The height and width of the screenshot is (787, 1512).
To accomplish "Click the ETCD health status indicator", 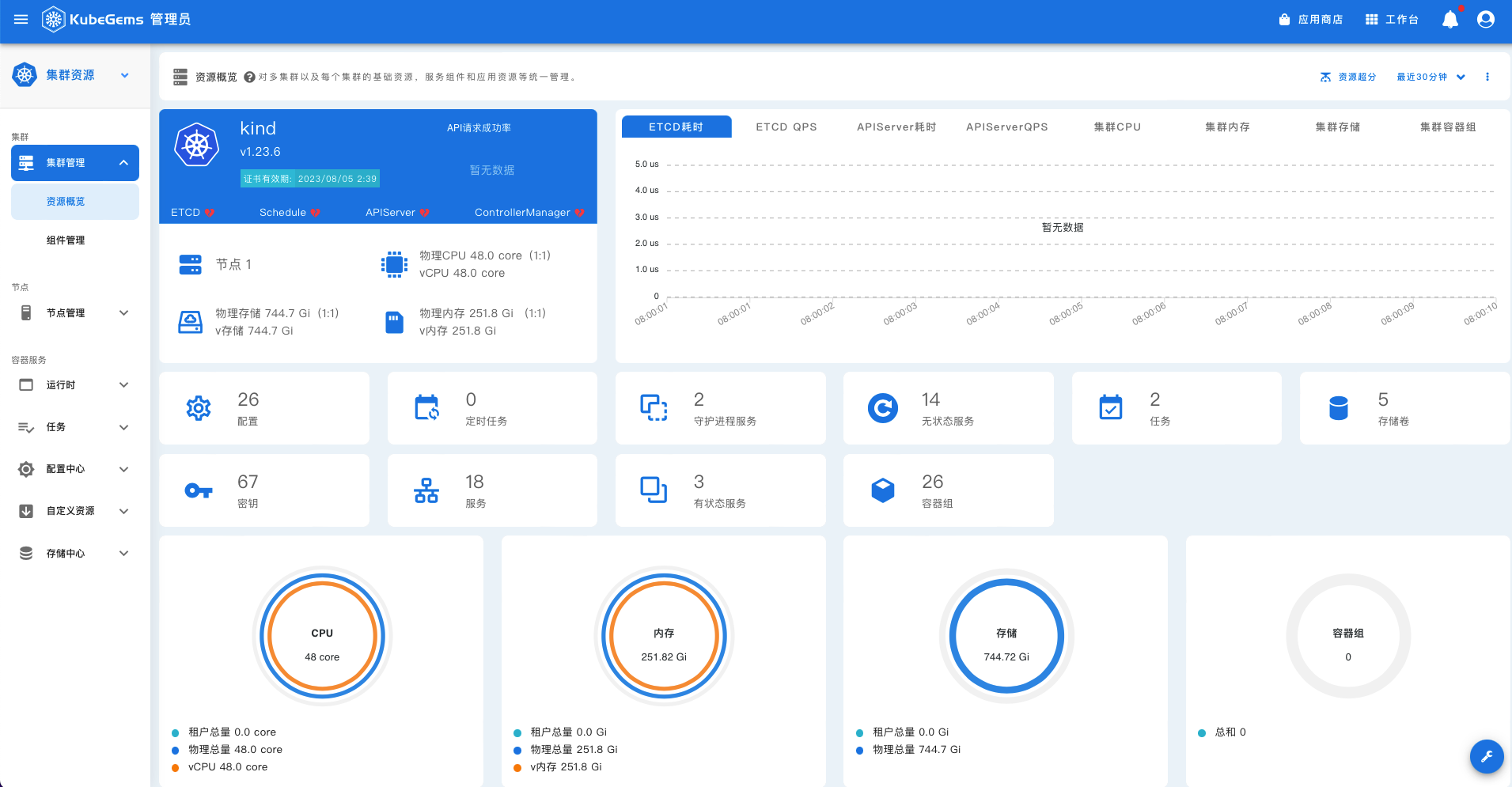I will pos(192,212).
